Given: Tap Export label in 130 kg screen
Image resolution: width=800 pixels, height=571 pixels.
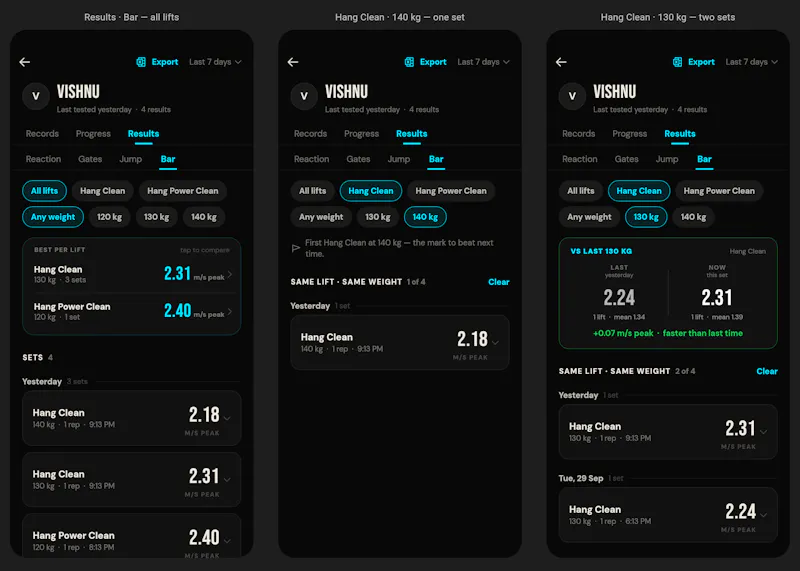Looking at the screenshot, I should [x=702, y=62].
